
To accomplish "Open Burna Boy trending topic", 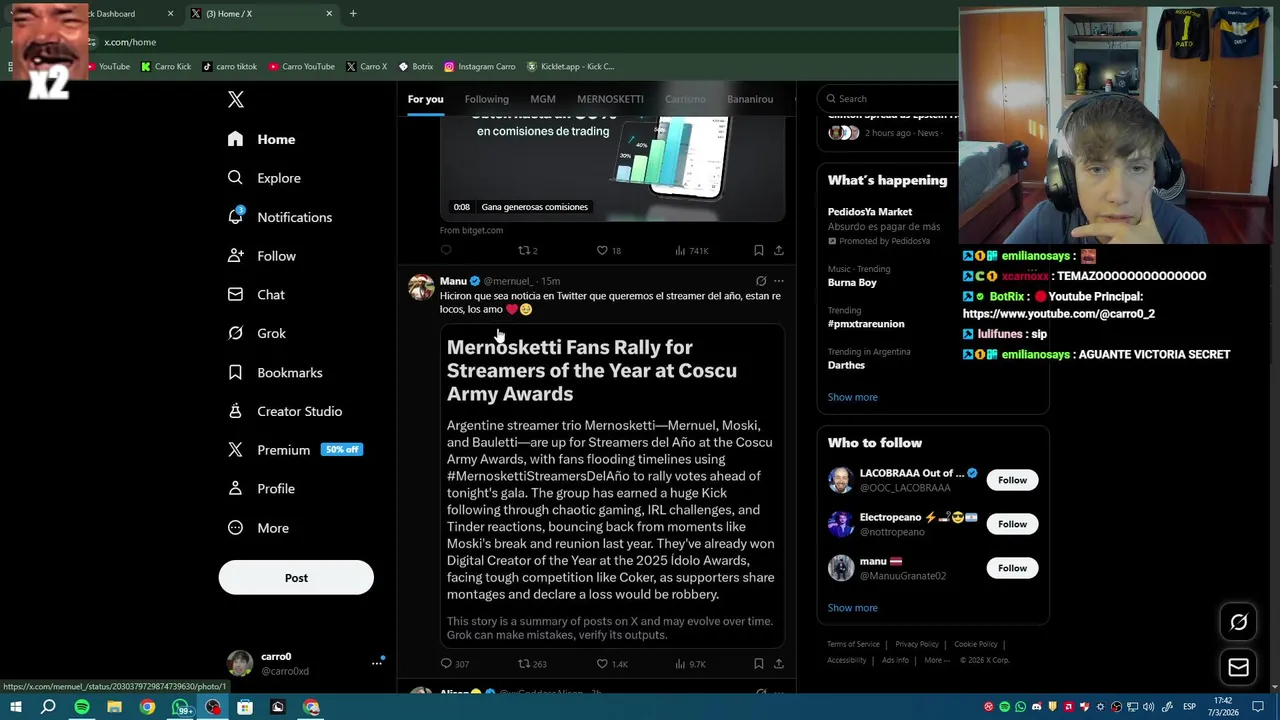I will [x=852, y=283].
